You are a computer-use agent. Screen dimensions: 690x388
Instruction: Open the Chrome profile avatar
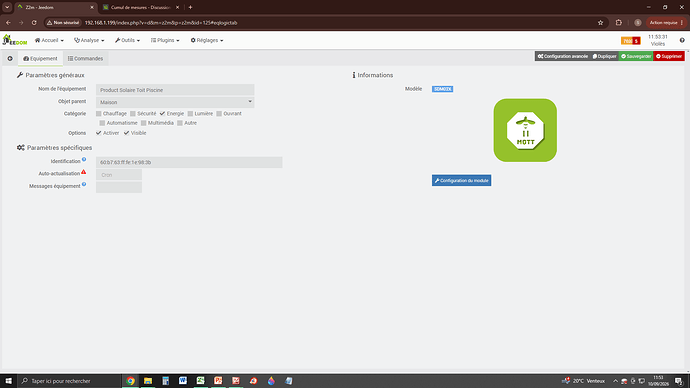click(638, 22)
